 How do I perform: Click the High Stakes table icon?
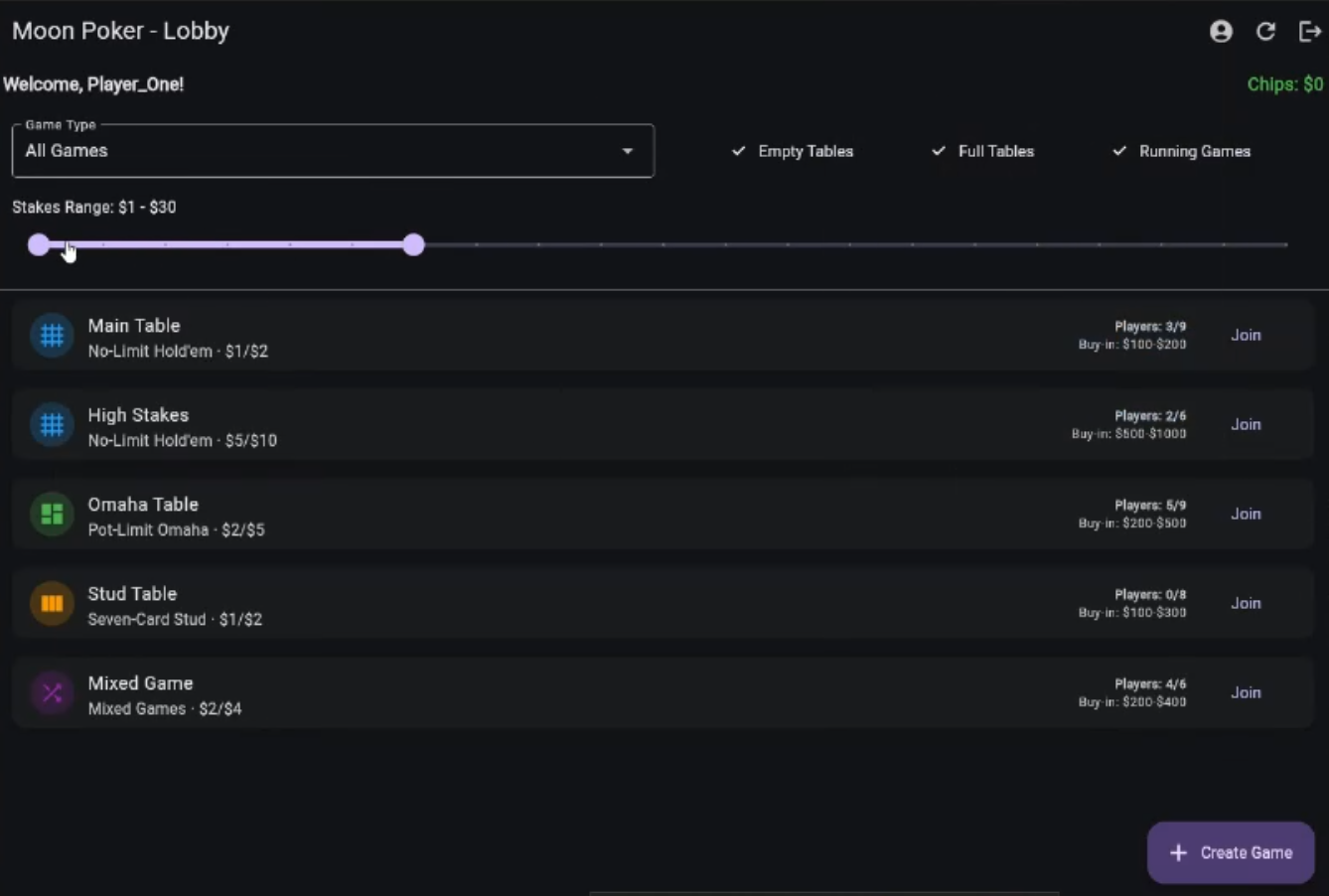(x=51, y=424)
